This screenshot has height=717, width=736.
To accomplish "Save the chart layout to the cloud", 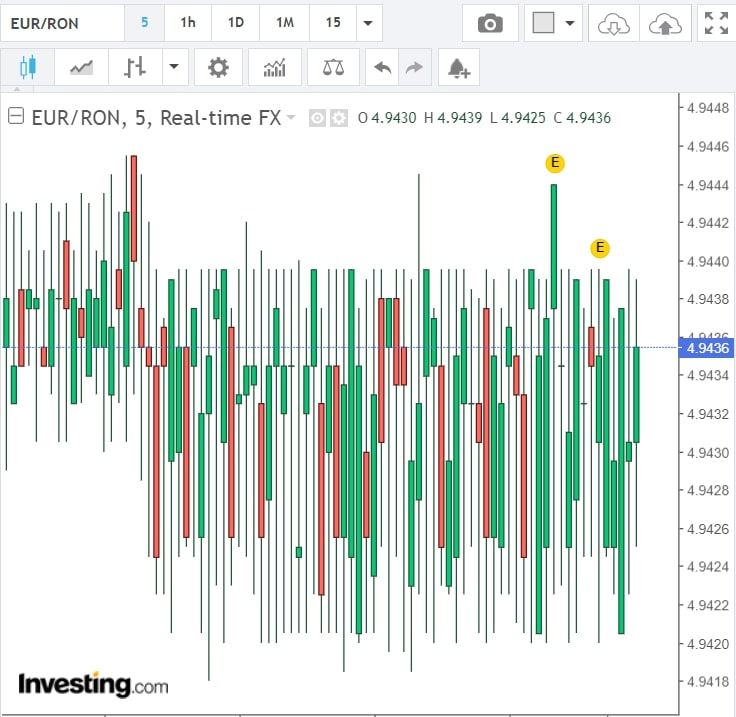I will (664, 23).
